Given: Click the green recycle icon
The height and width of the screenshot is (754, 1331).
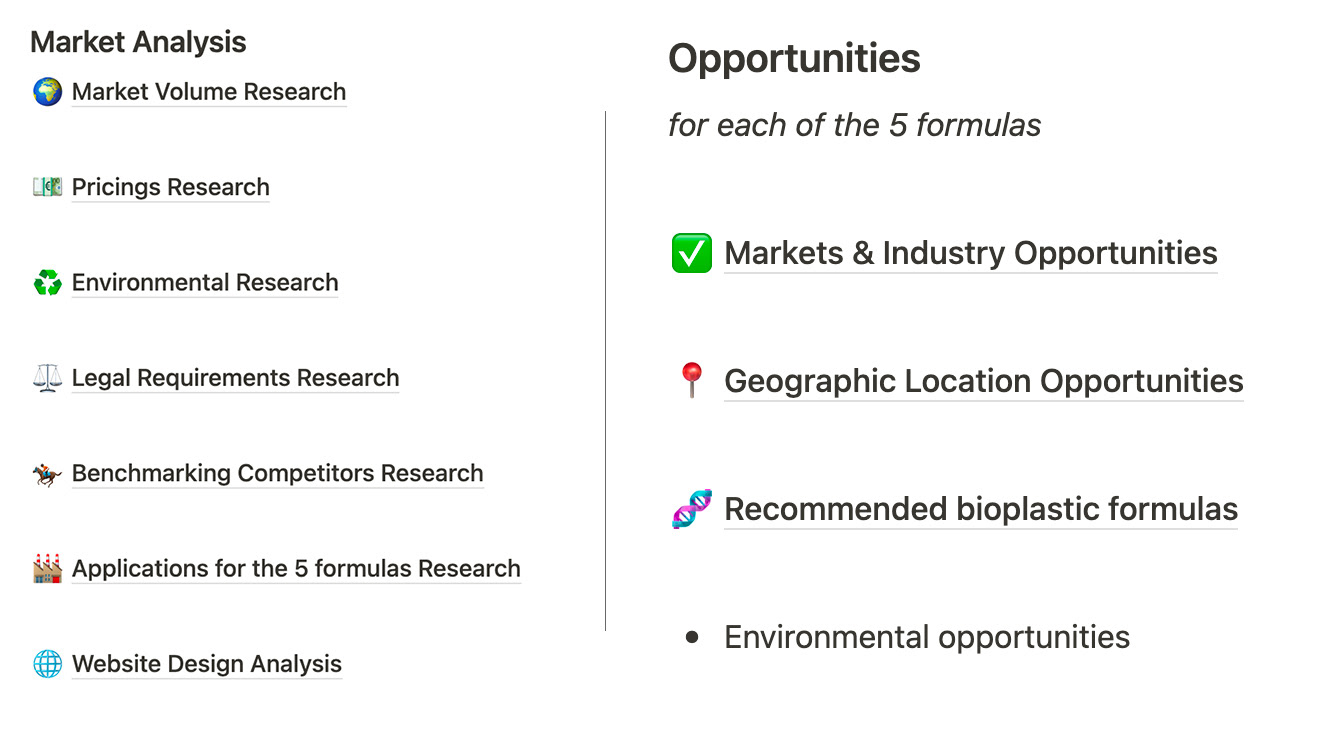Looking at the screenshot, I should (x=47, y=283).
